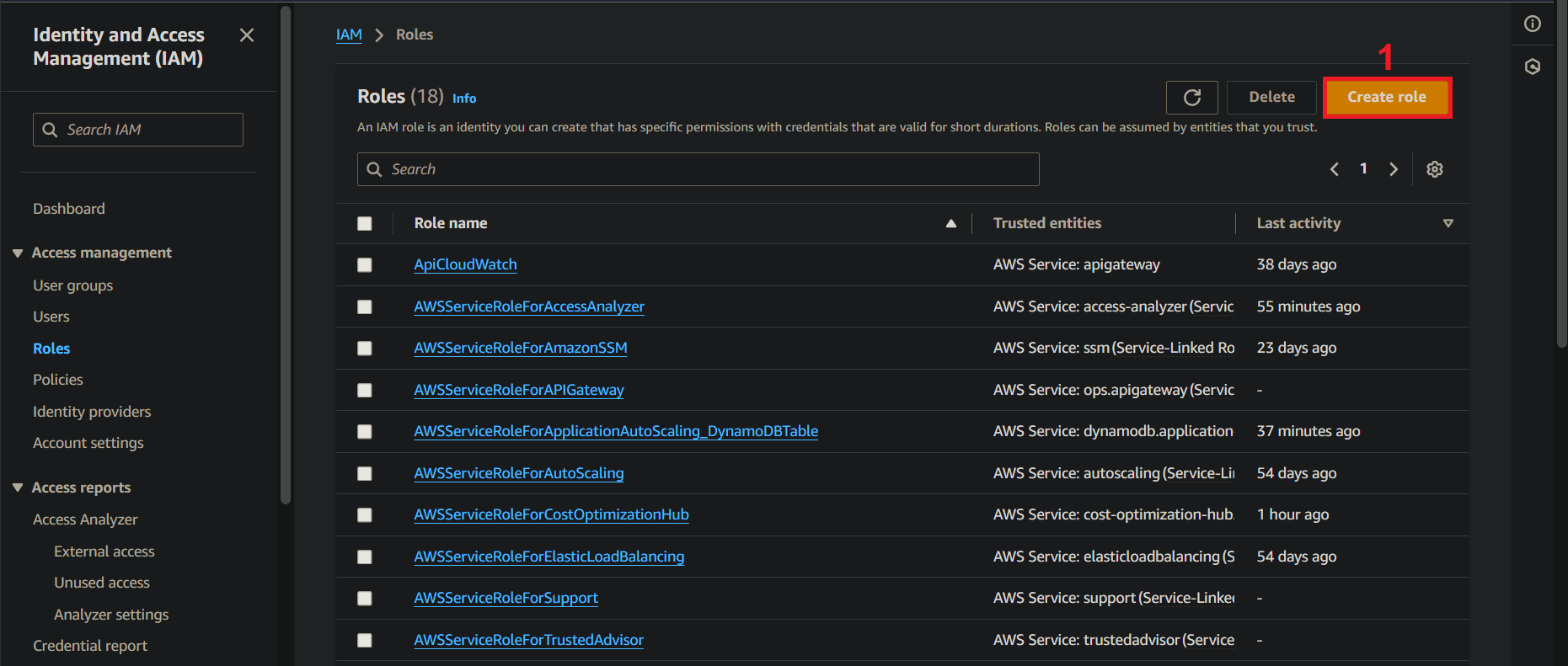Navigate to Users in the sidebar
This screenshot has width=1568, height=666.
click(x=51, y=317)
